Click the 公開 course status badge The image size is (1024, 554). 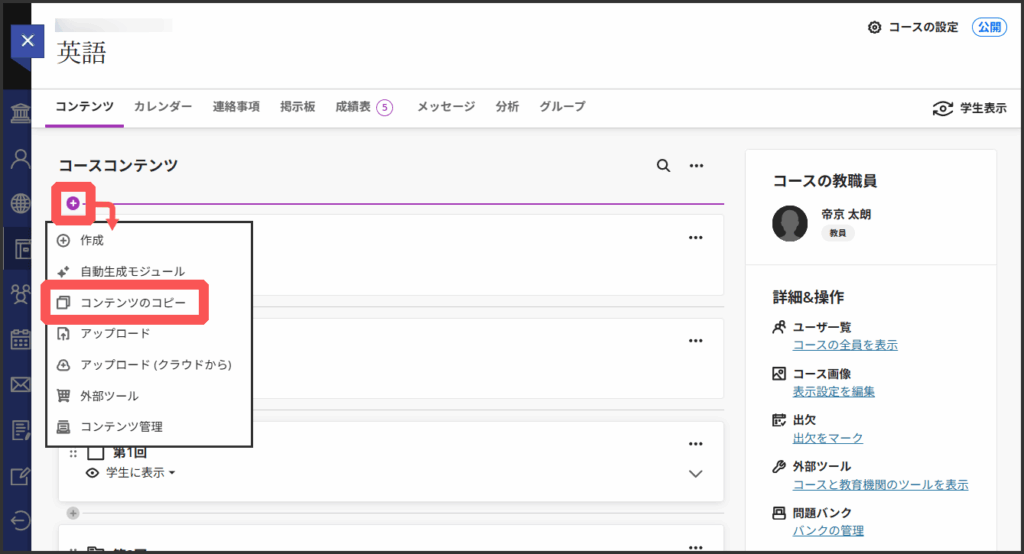point(989,27)
